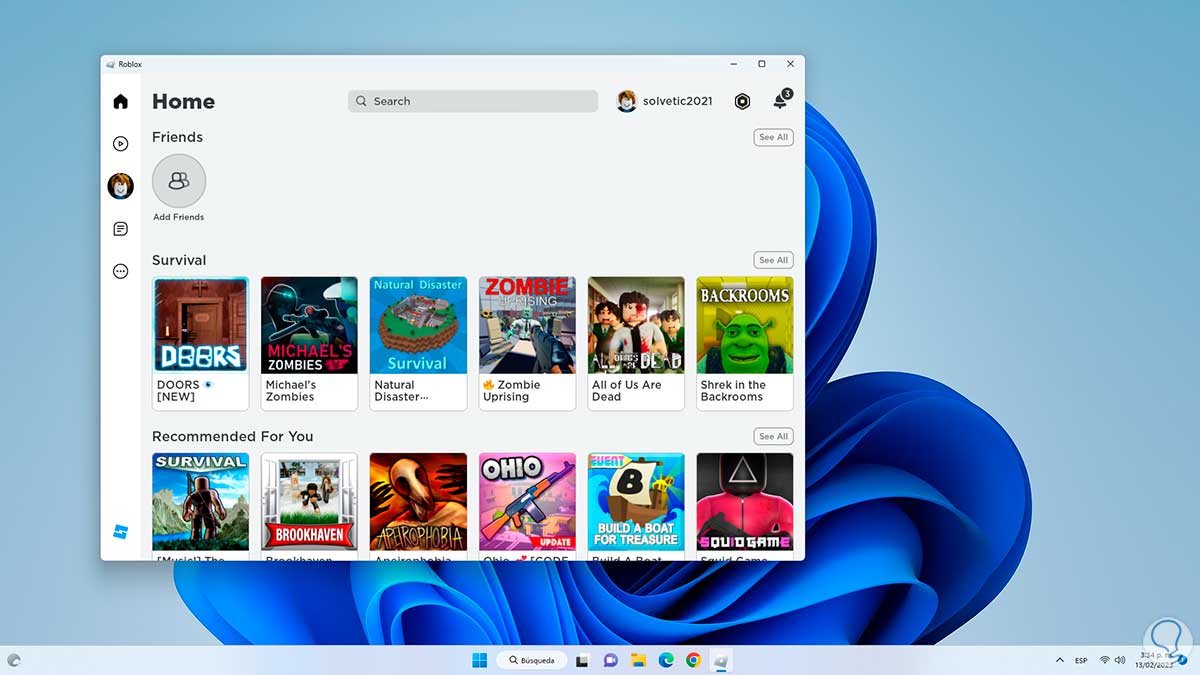Click the solvetic2021 username link
Screen dimensions: 1200x675
click(x=678, y=101)
